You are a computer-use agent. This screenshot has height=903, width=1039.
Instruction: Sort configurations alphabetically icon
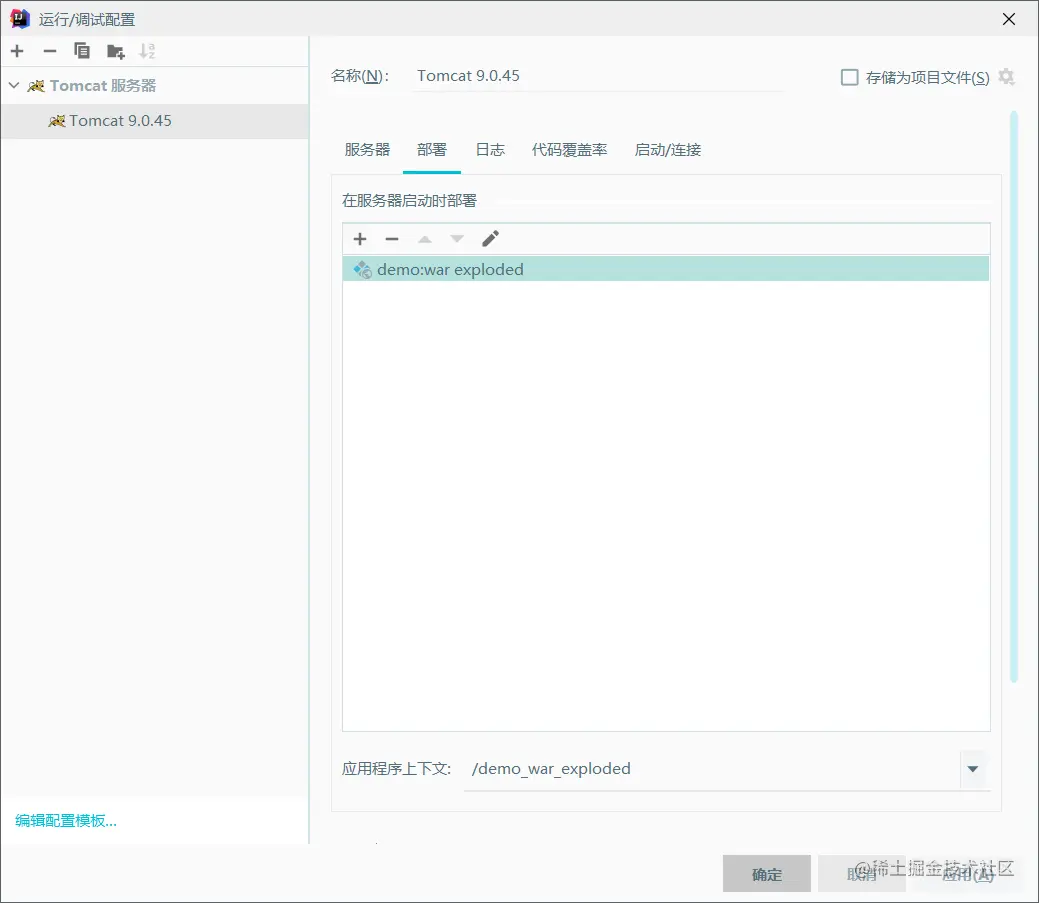pyautogui.click(x=147, y=51)
